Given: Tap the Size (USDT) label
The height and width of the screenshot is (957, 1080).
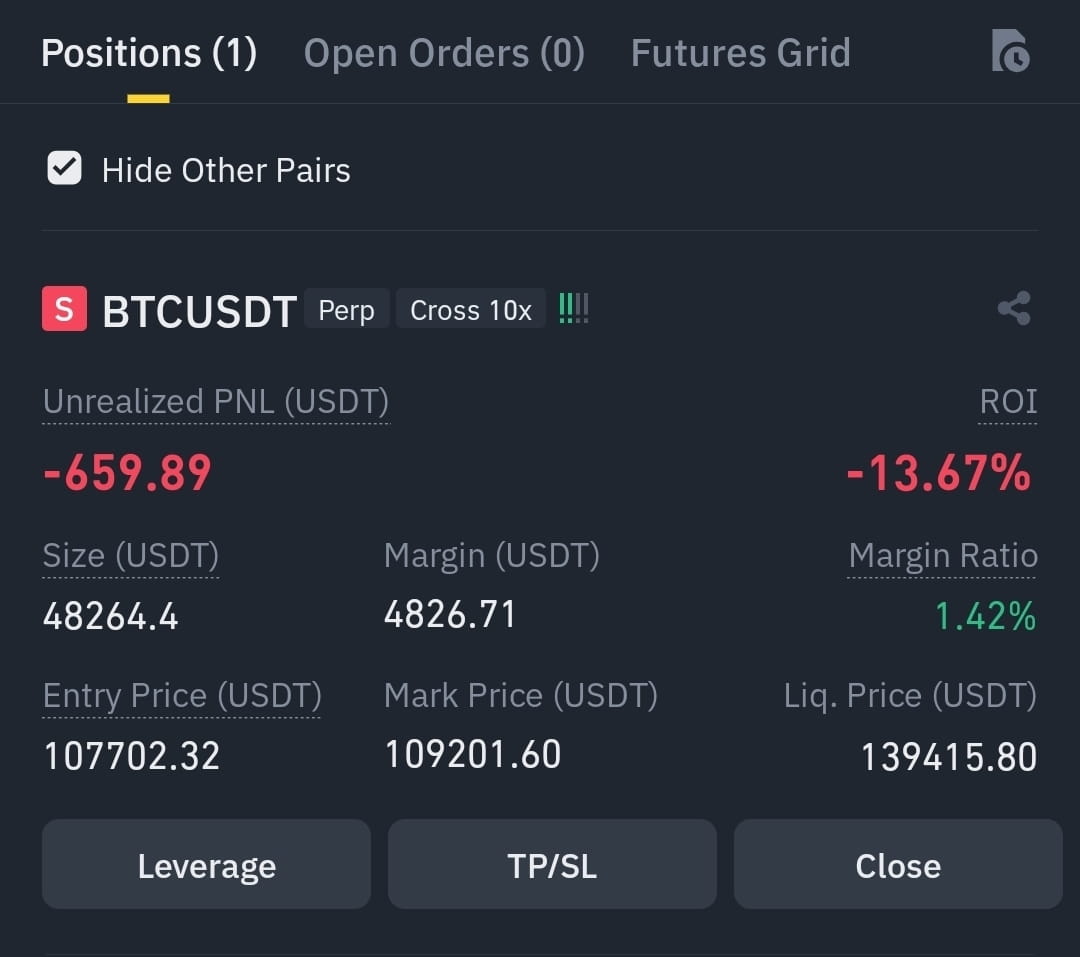Looking at the screenshot, I should tap(131, 557).
